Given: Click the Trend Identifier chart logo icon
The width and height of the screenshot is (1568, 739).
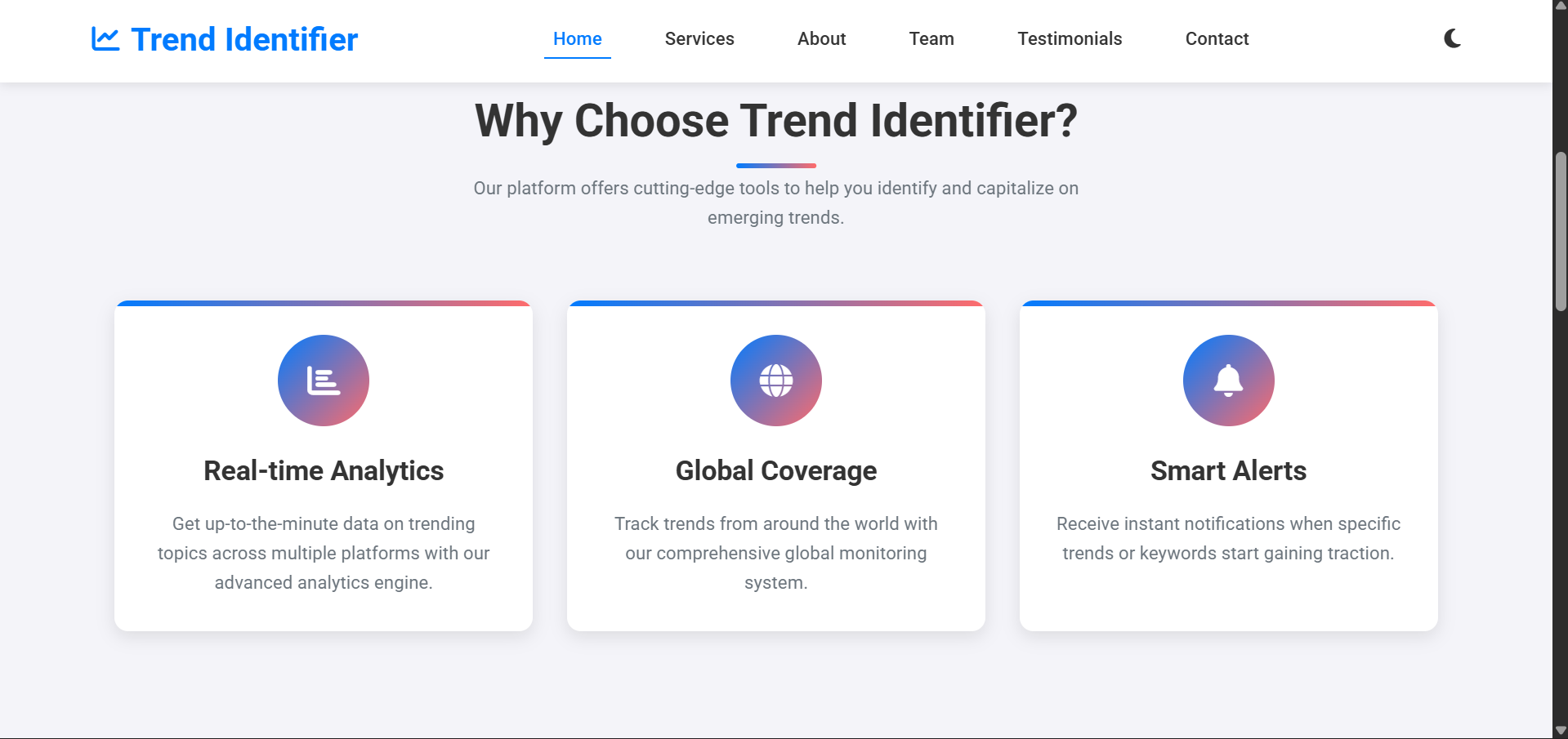Looking at the screenshot, I should coord(105,39).
